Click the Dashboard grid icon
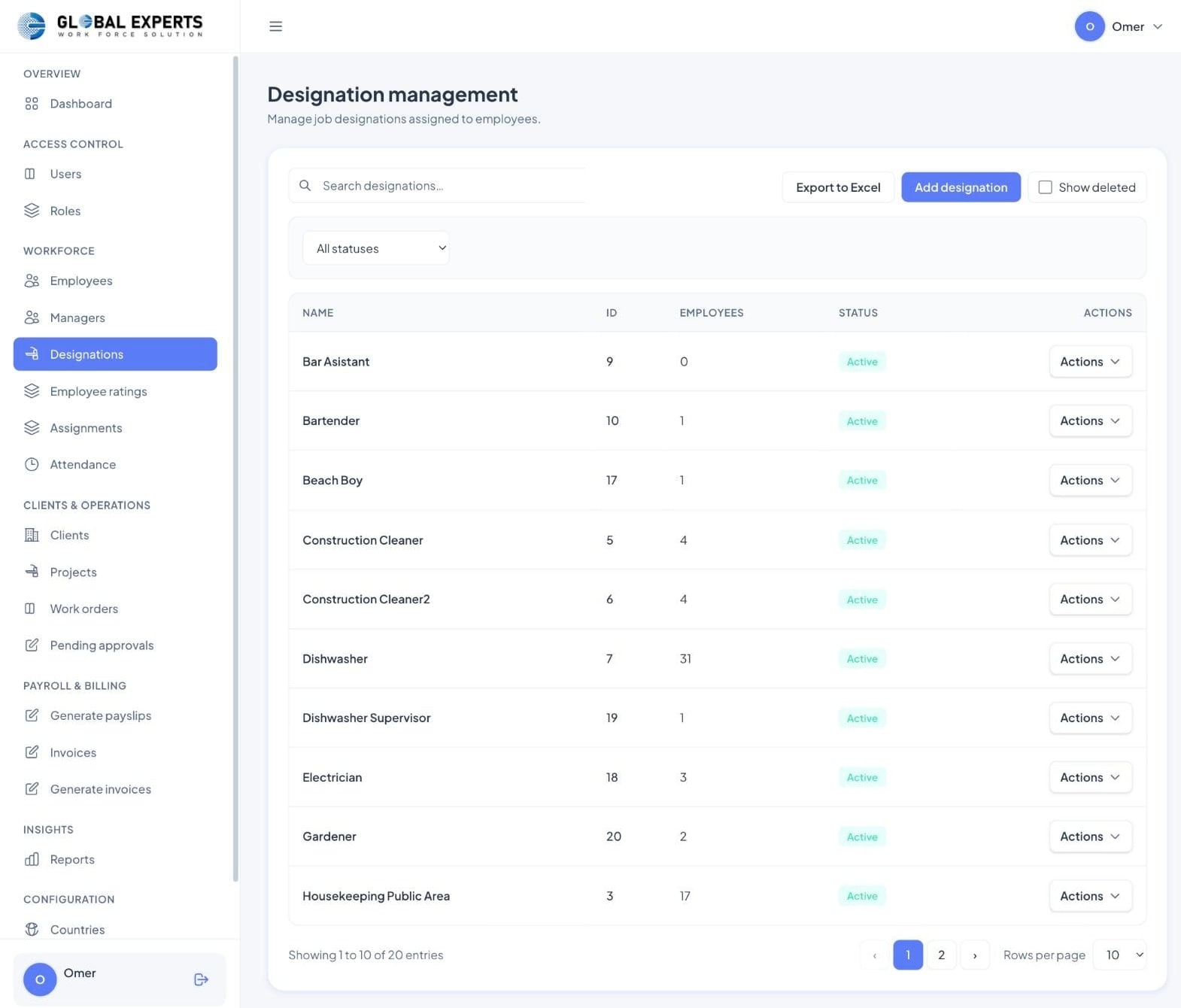The width and height of the screenshot is (1181, 1008). pos(32,104)
